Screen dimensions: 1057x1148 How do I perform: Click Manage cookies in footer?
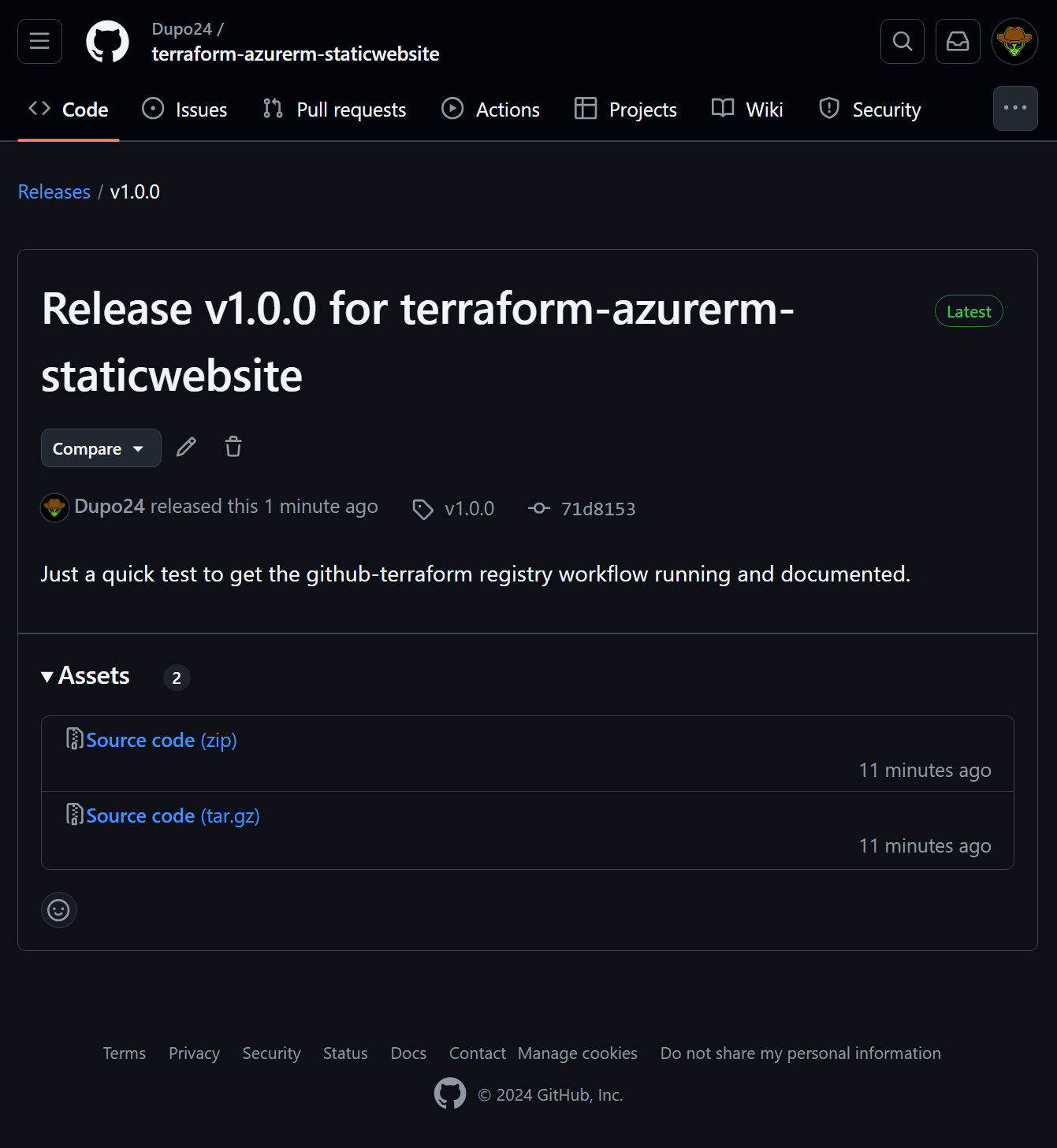point(578,1053)
